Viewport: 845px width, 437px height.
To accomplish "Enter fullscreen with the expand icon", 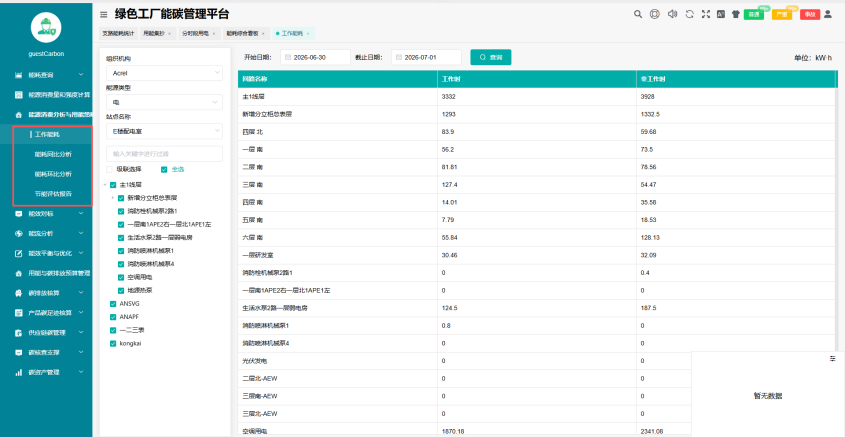I will [705, 15].
